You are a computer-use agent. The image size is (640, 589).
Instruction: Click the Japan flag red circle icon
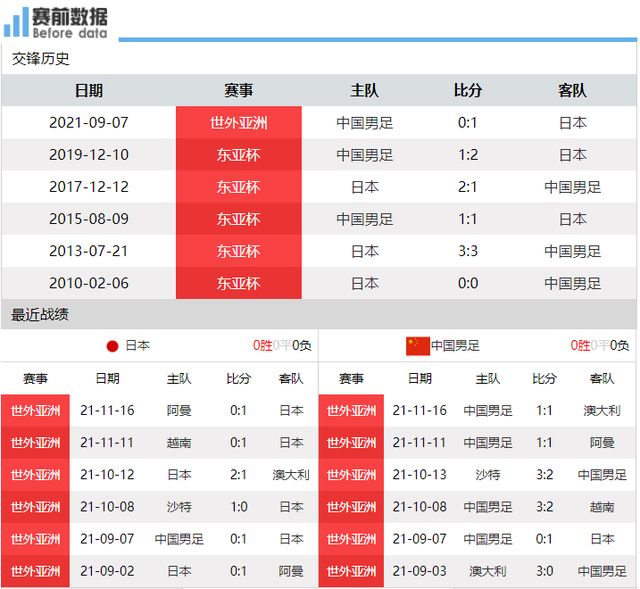coord(112,346)
